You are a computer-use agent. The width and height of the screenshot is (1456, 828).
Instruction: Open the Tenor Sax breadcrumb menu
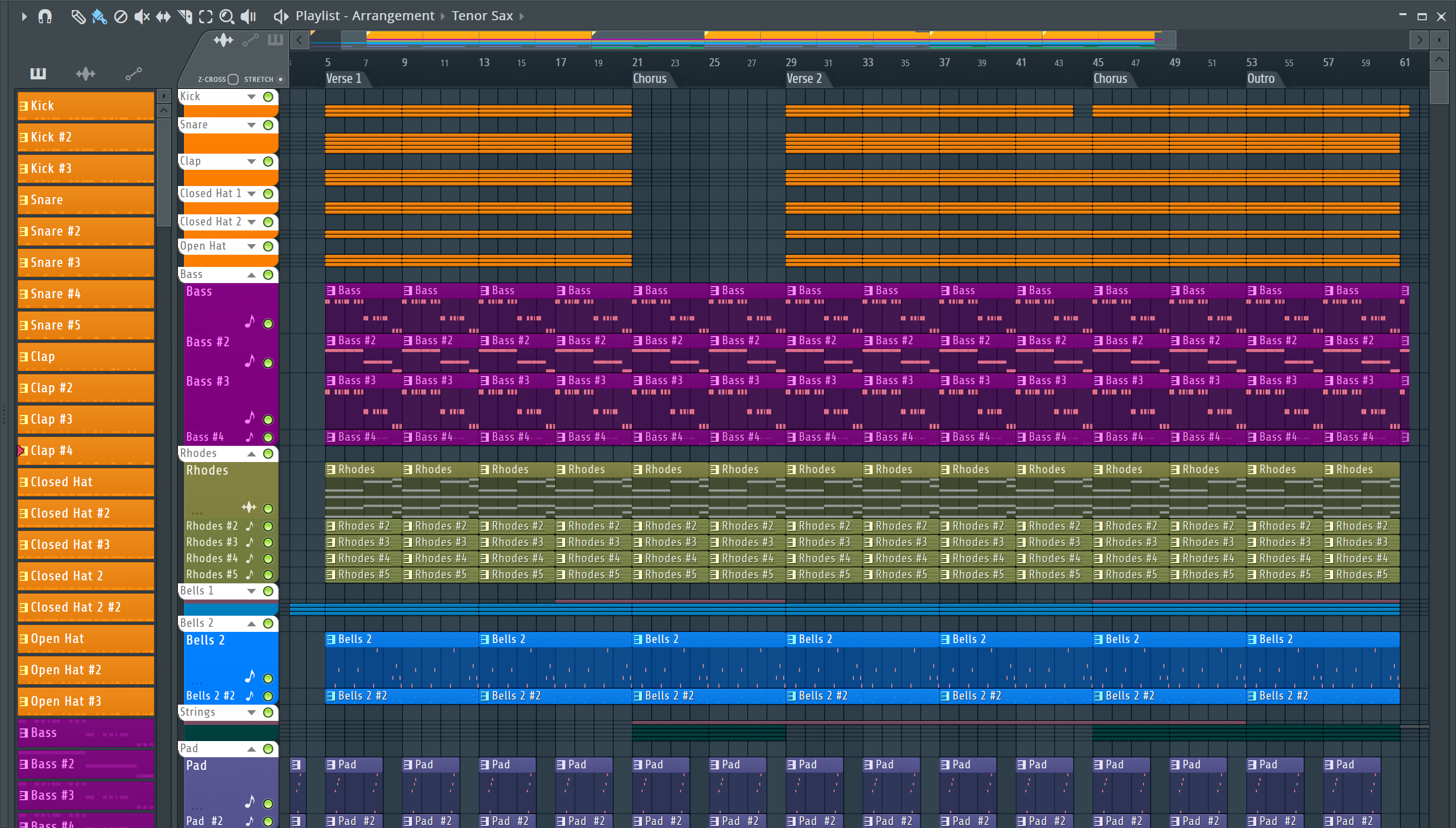coord(482,16)
